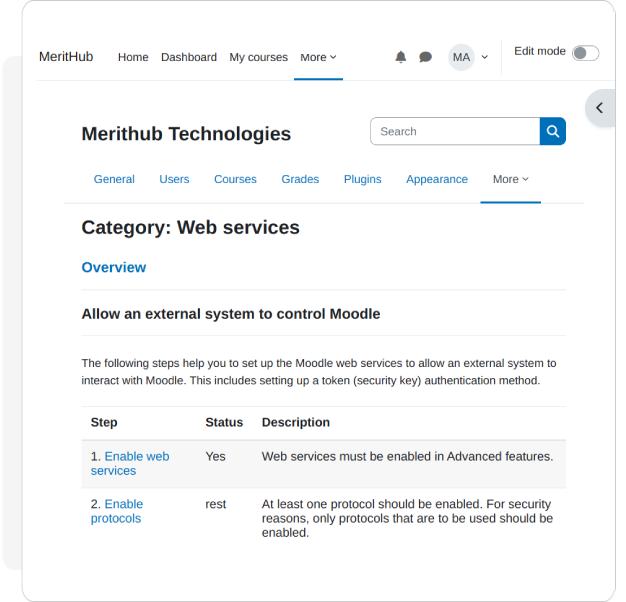The image size is (626, 602).
Task: Expand the top navigation More menu
Action: pos(318,57)
